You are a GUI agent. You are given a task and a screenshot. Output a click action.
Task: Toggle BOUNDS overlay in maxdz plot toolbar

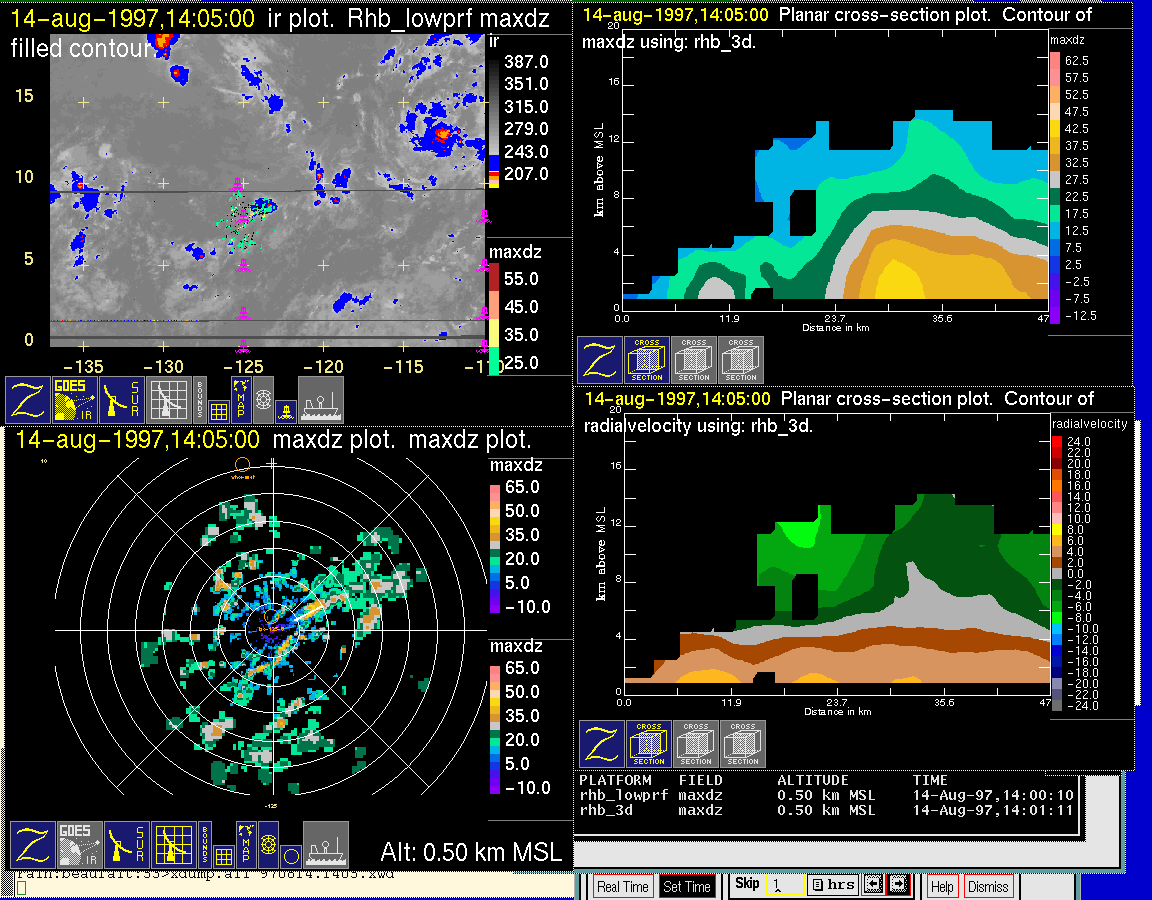coord(204,845)
